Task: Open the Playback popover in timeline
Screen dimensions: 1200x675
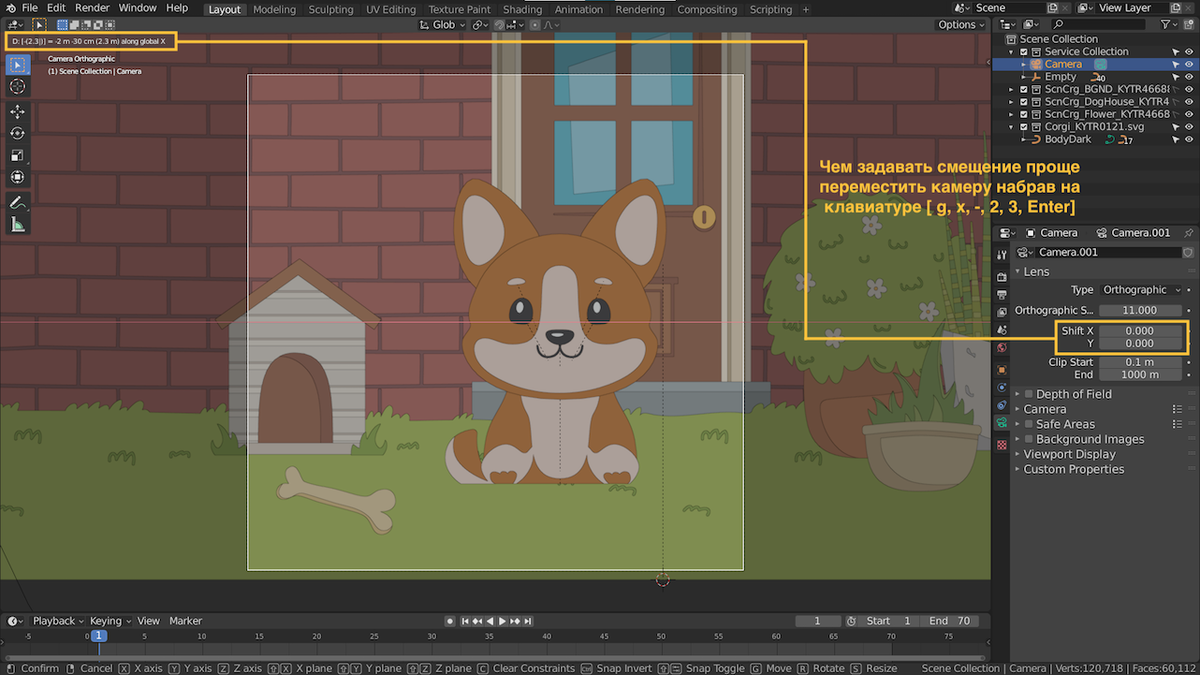Action: pyautogui.click(x=58, y=621)
